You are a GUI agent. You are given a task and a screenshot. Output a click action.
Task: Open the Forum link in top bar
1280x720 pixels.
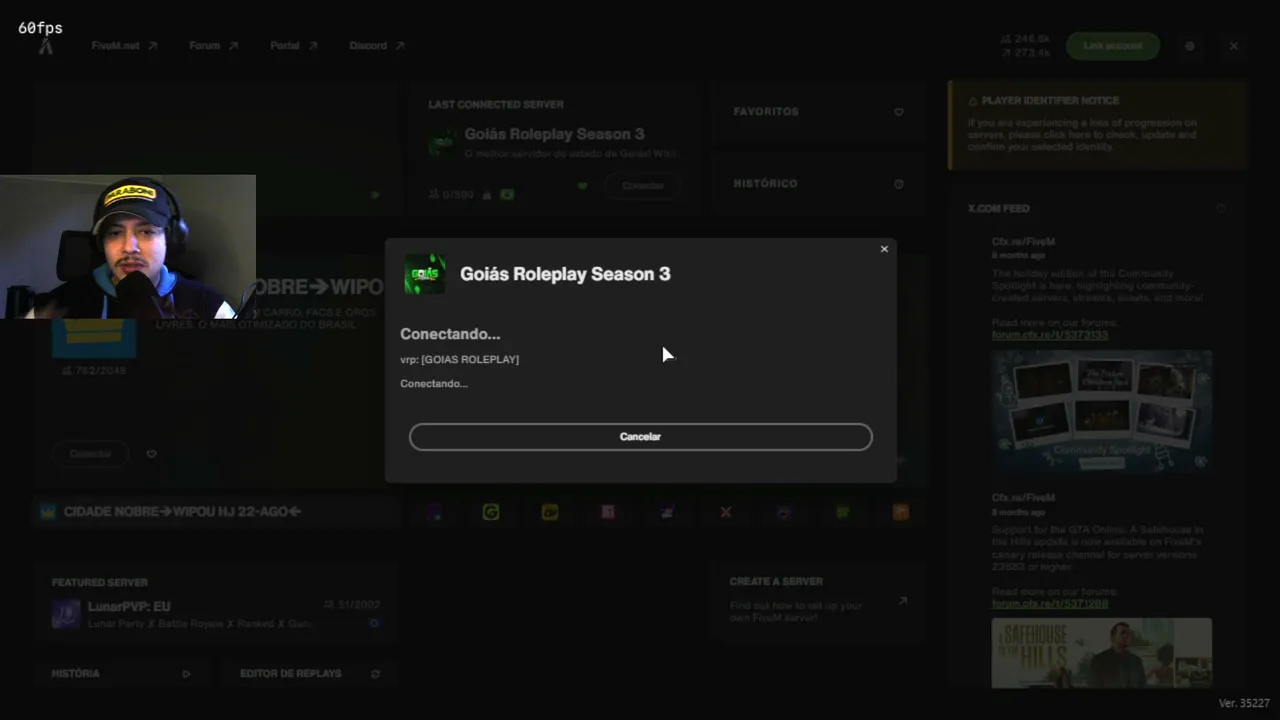click(x=213, y=46)
